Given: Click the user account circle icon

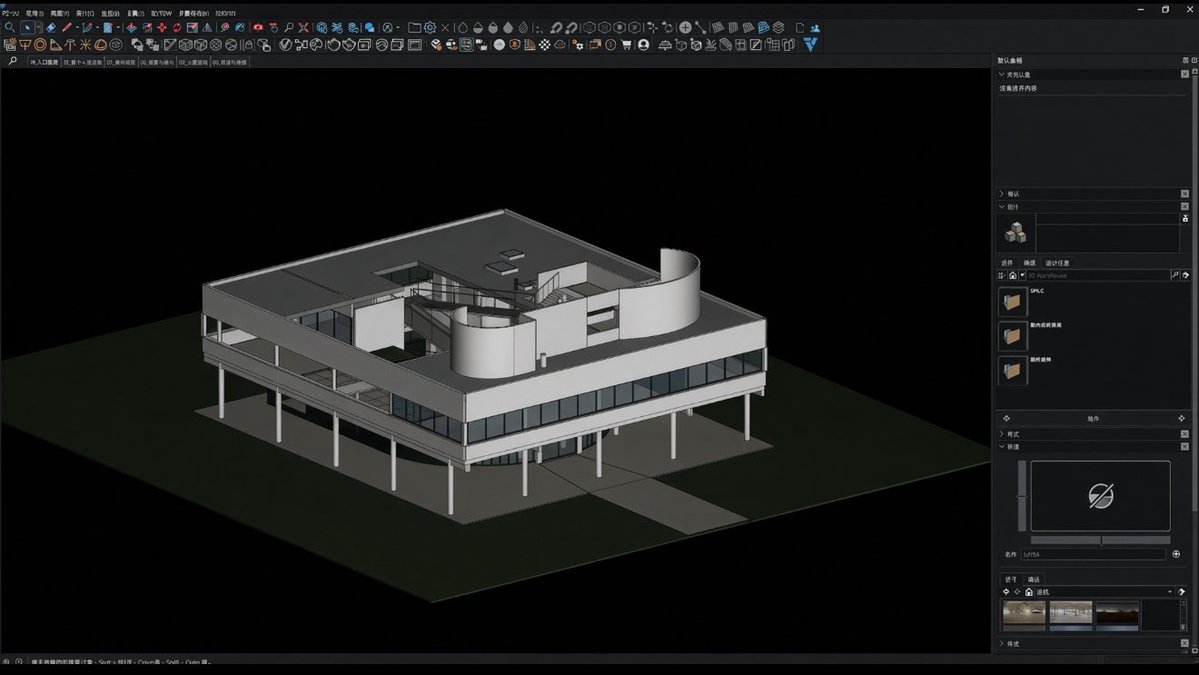Looking at the screenshot, I should pyautogui.click(x=643, y=44).
